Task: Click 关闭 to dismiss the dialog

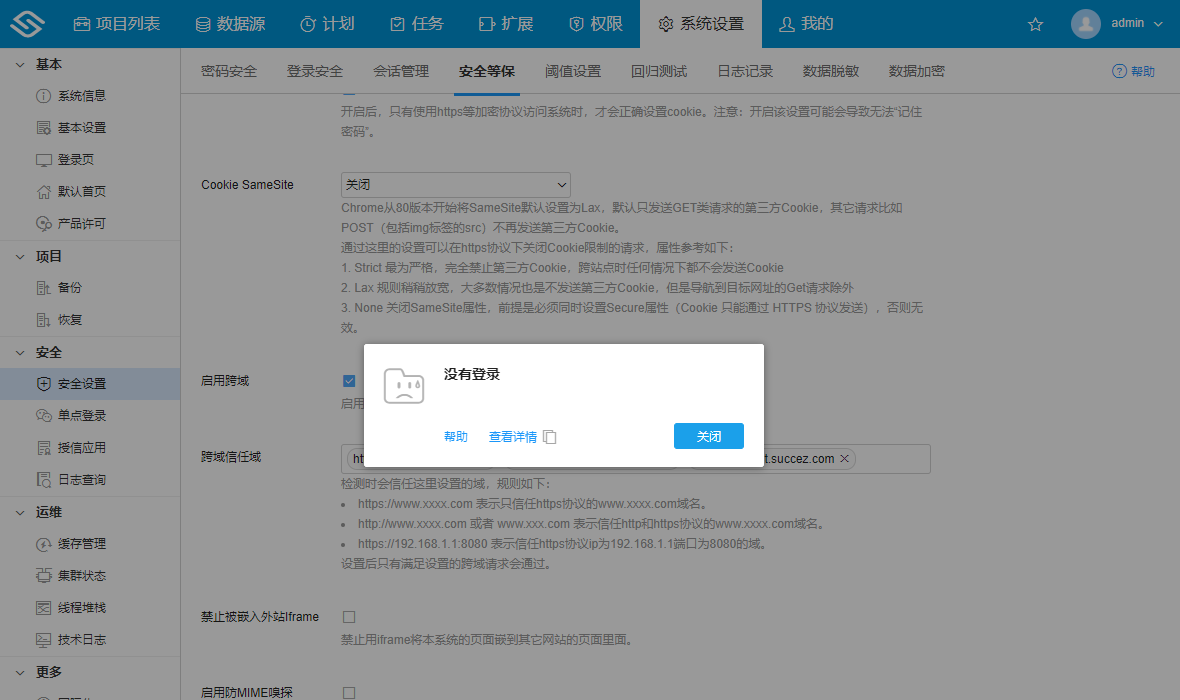Action: 708,436
